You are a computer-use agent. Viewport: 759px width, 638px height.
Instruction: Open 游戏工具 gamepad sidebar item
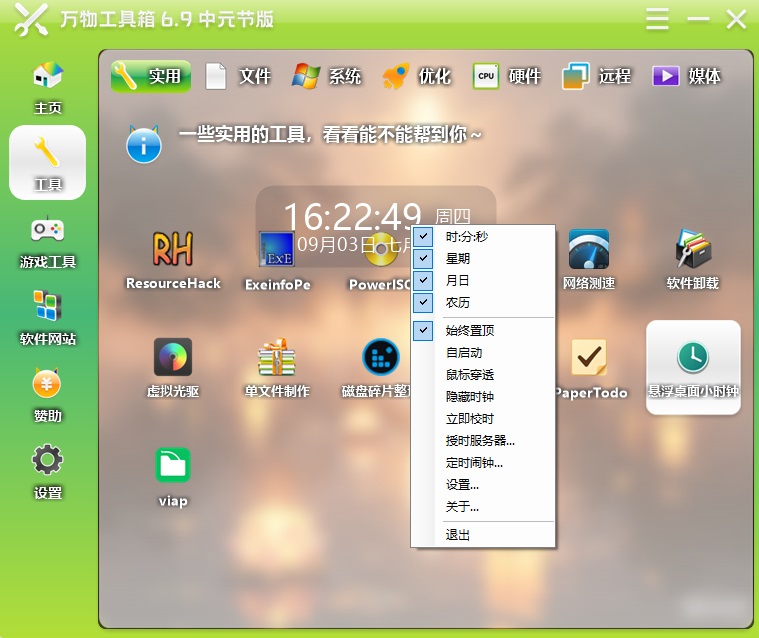click(x=47, y=242)
